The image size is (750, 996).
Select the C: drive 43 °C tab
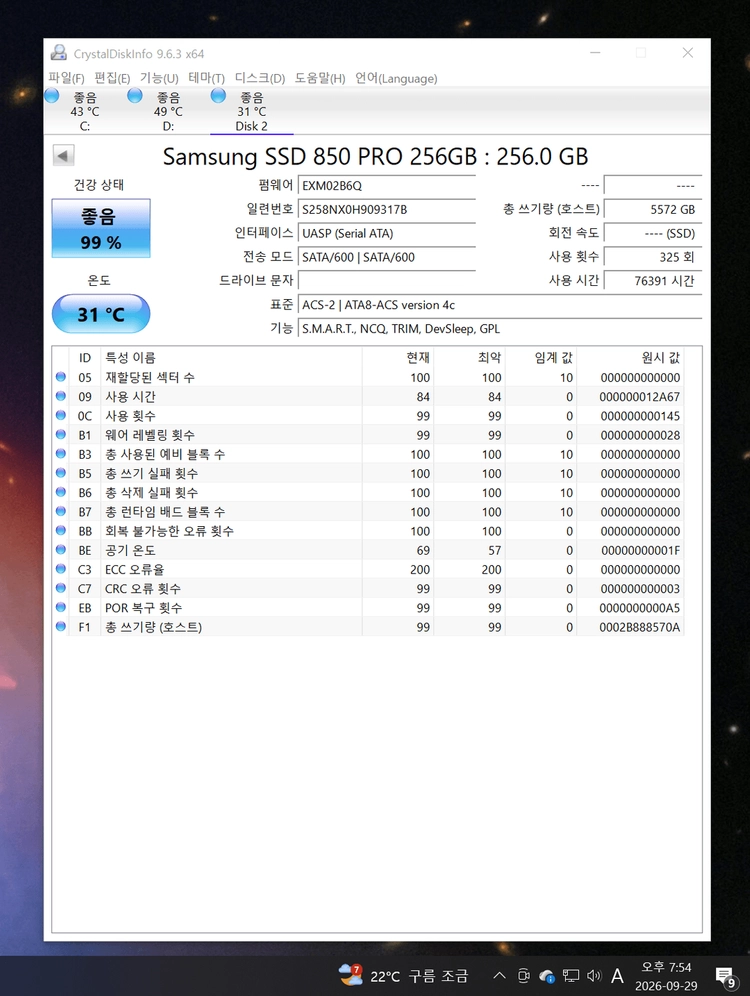(x=85, y=111)
